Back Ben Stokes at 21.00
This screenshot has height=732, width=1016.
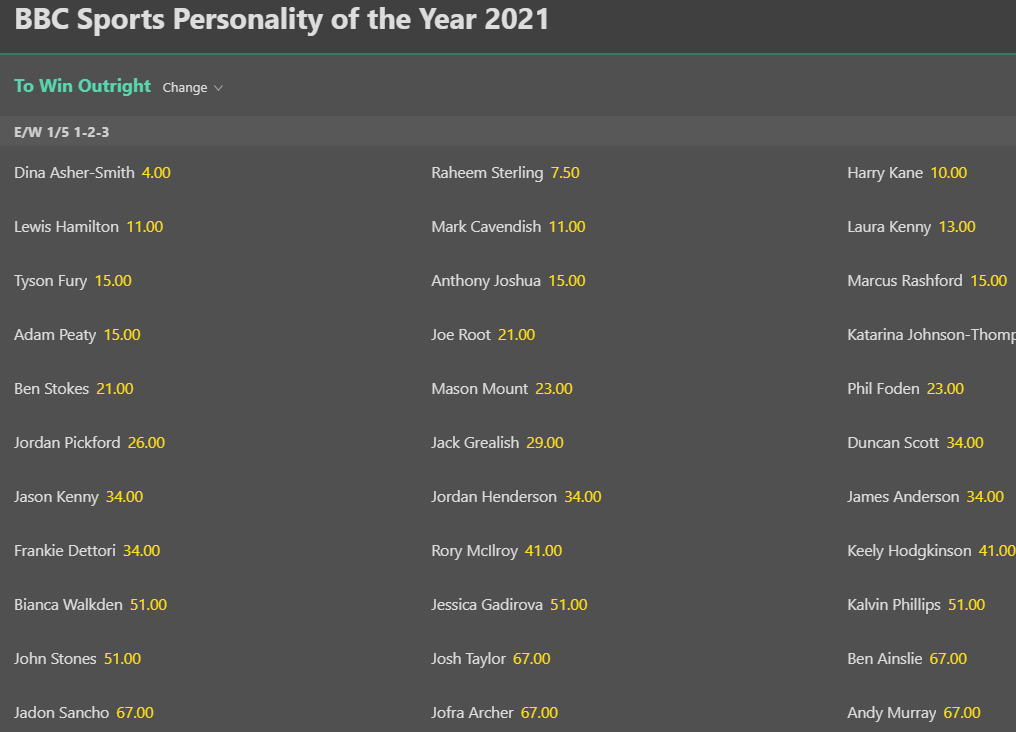point(114,389)
